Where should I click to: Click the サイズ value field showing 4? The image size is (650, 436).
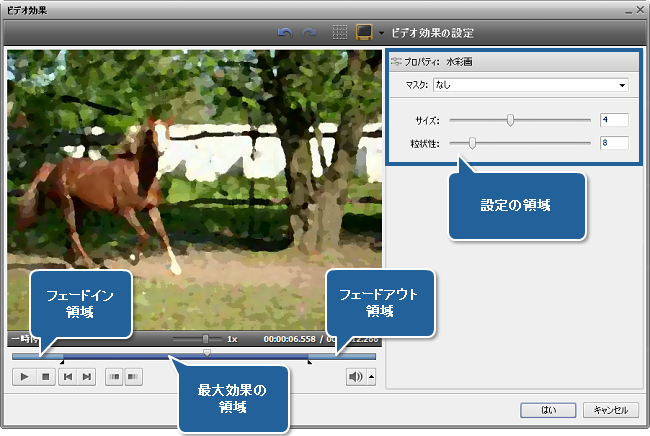pyautogui.click(x=614, y=120)
